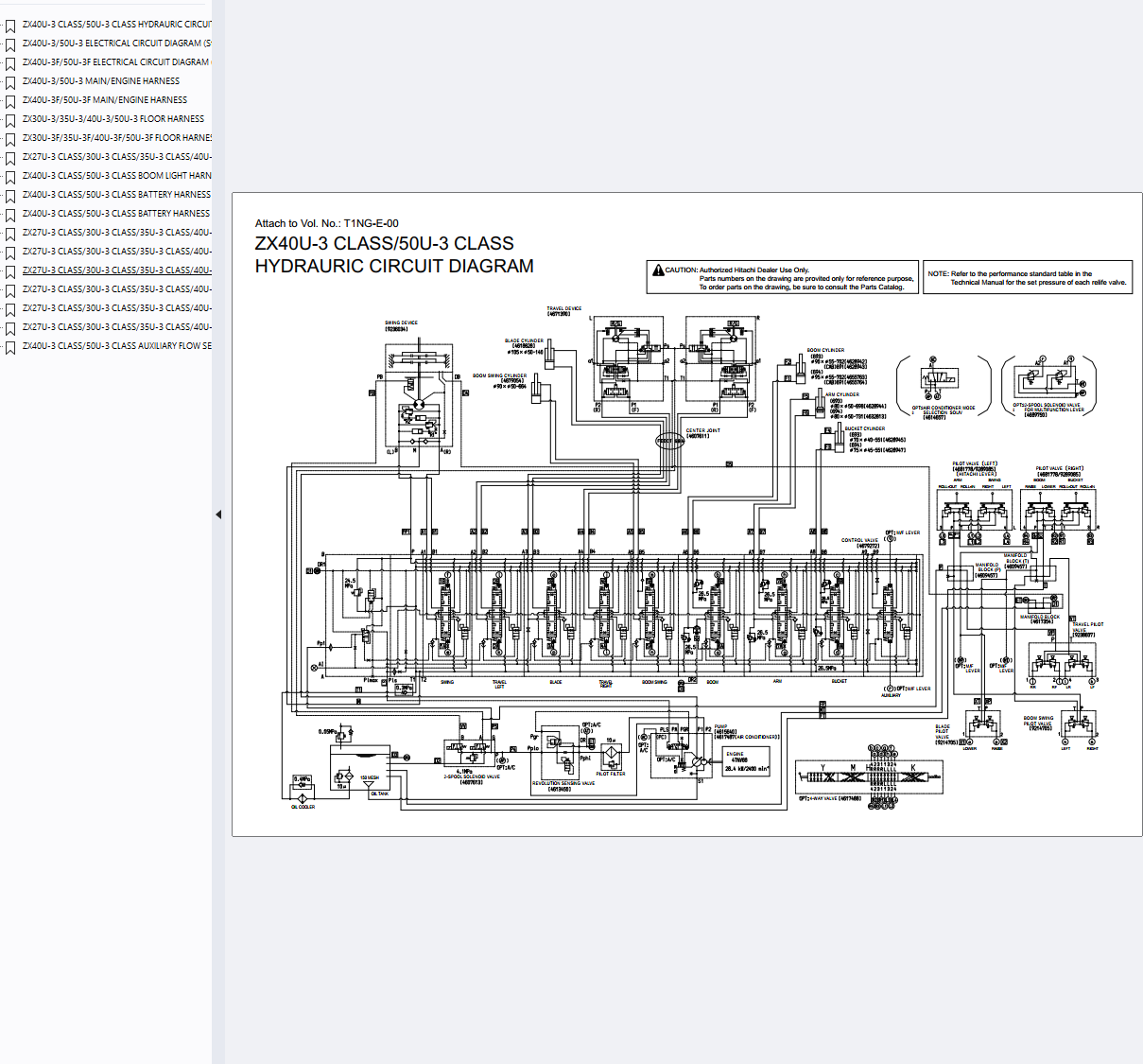Viewport: 1143px width, 1064px height.
Task: Click the underlined ZX27U-3 CLASS bookmark
Action: tap(116, 270)
